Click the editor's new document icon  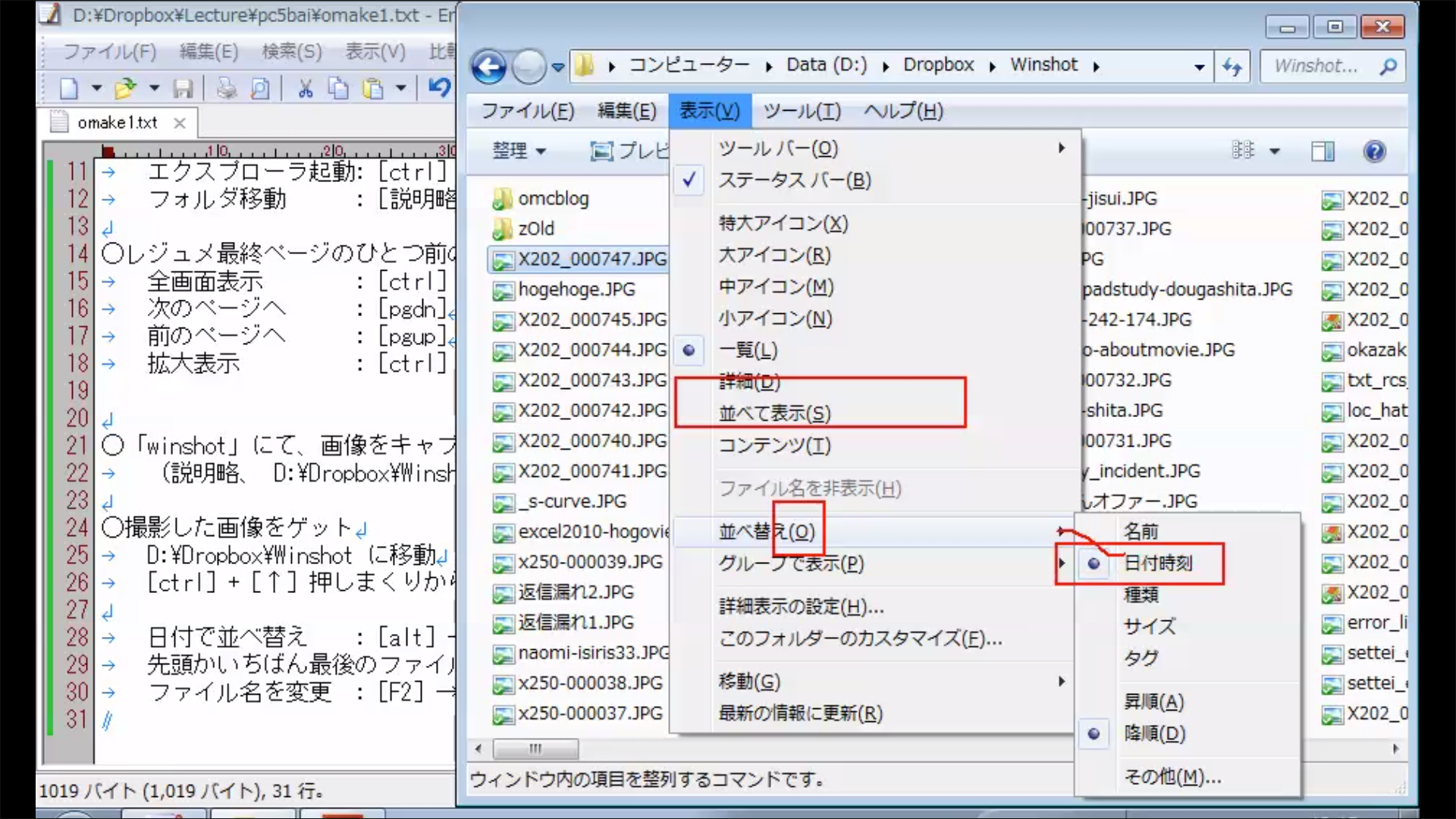[69, 89]
